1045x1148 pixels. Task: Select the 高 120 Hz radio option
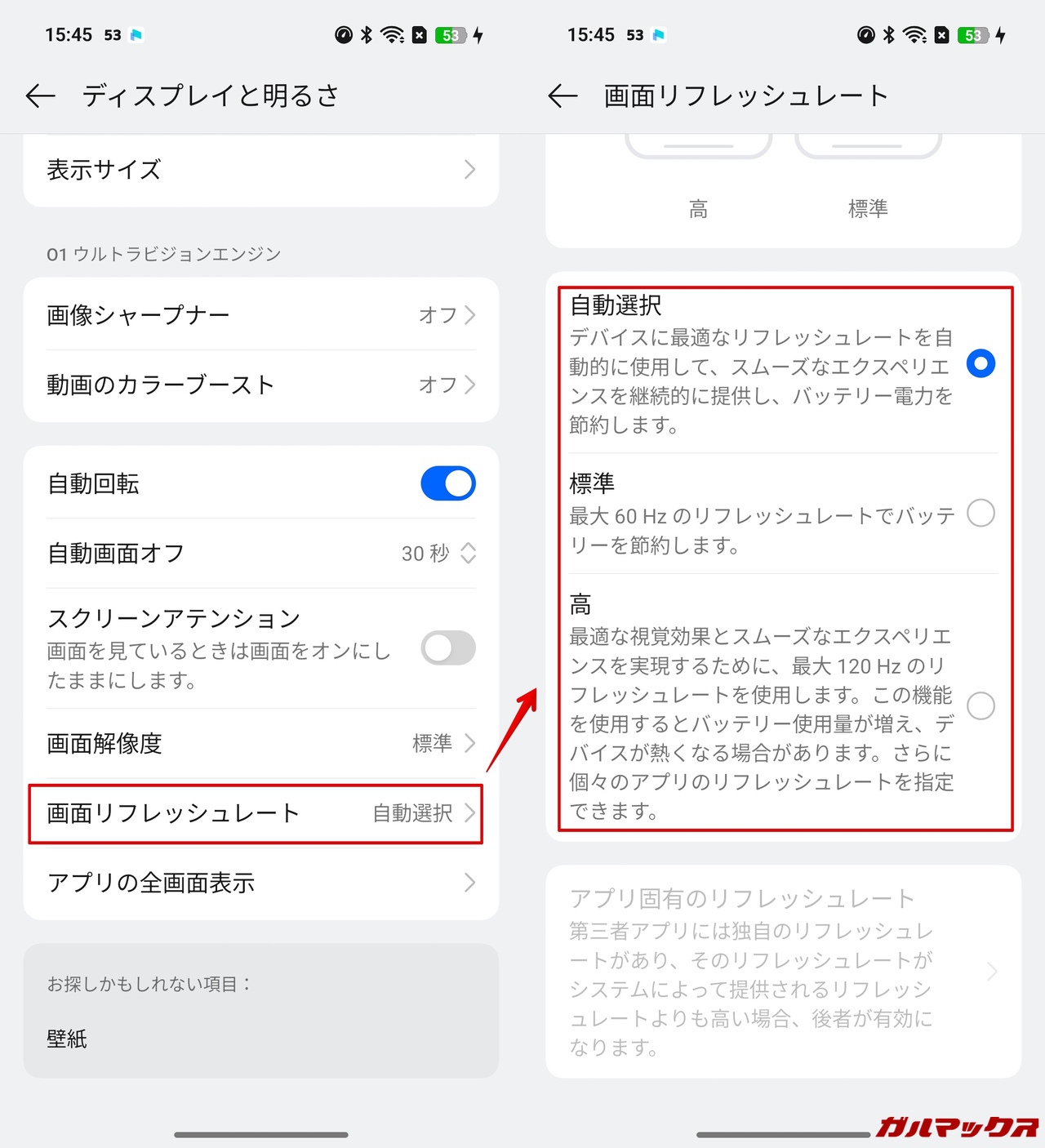pos(981,705)
